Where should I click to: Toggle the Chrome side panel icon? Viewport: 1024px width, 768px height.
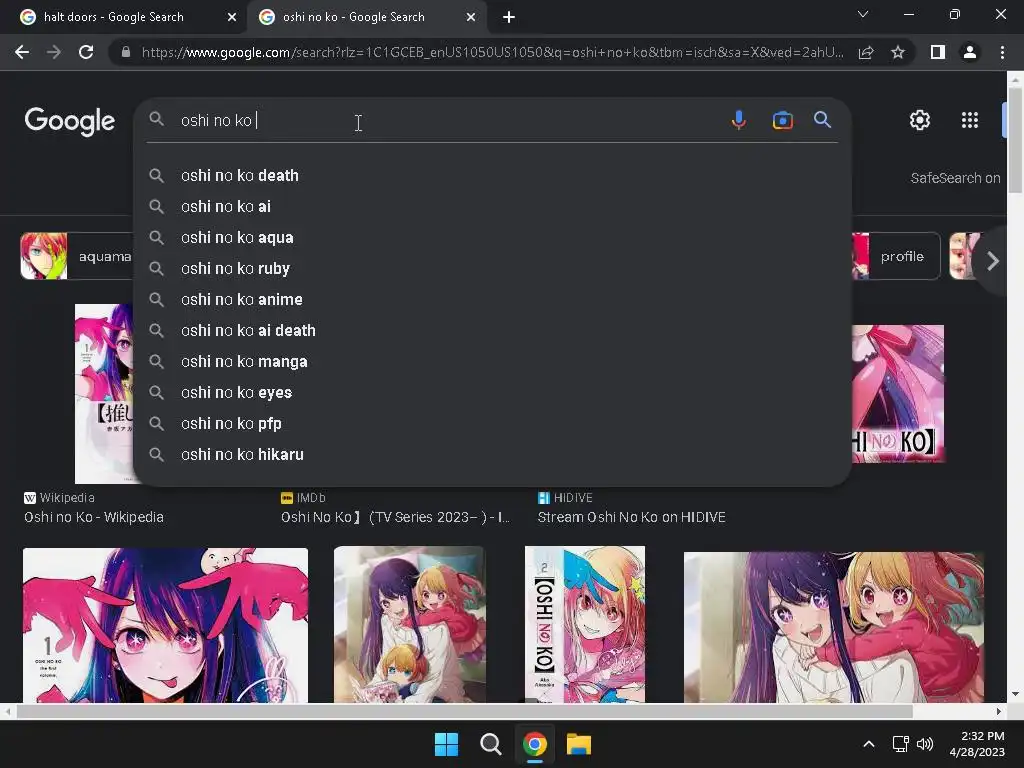click(x=938, y=52)
